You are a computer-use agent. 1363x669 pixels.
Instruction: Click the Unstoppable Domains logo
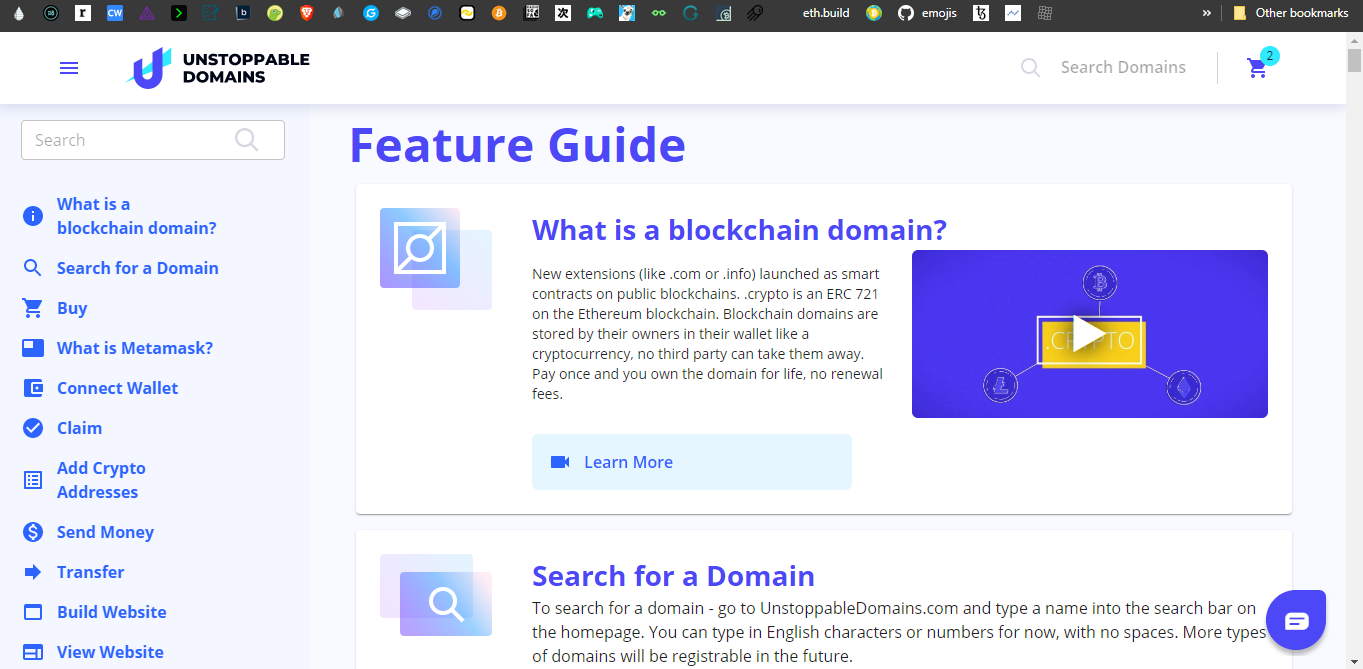click(218, 68)
